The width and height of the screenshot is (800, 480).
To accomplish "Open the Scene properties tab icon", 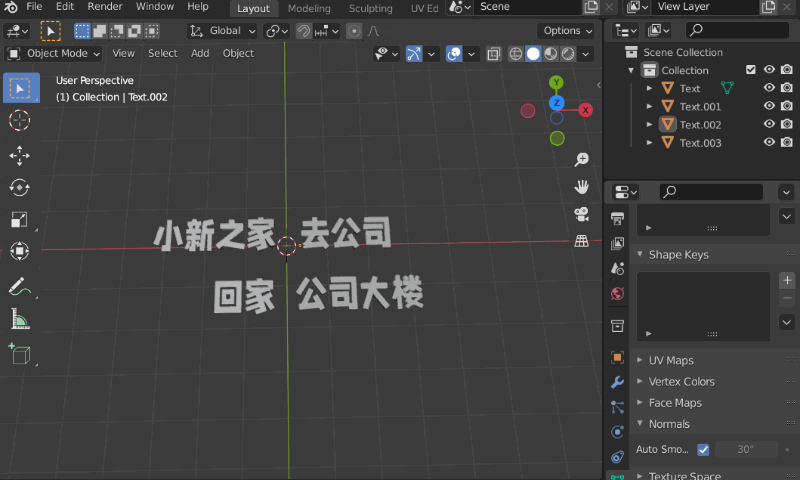I will (617, 268).
